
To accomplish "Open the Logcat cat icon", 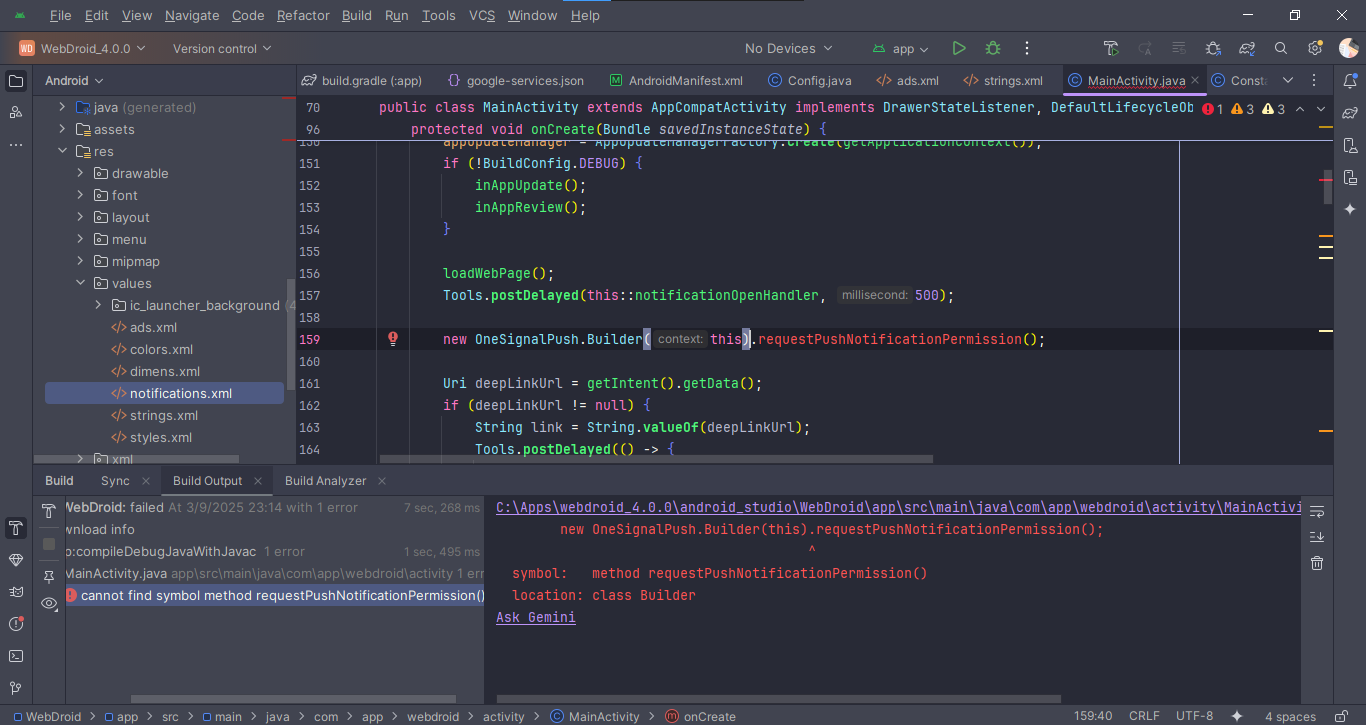I will point(16,592).
